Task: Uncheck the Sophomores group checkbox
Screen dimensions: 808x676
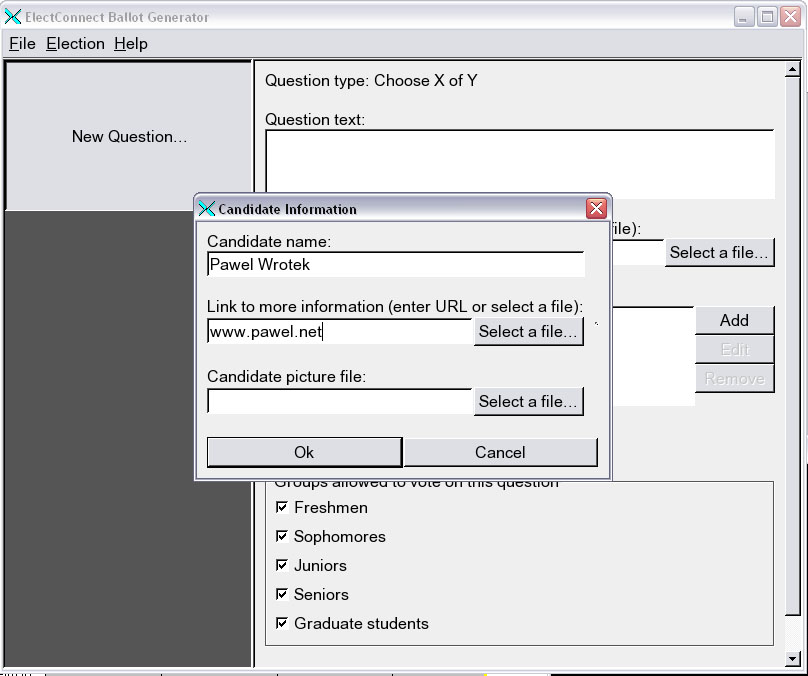Action: pyautogui.click(x=282, y=537)
